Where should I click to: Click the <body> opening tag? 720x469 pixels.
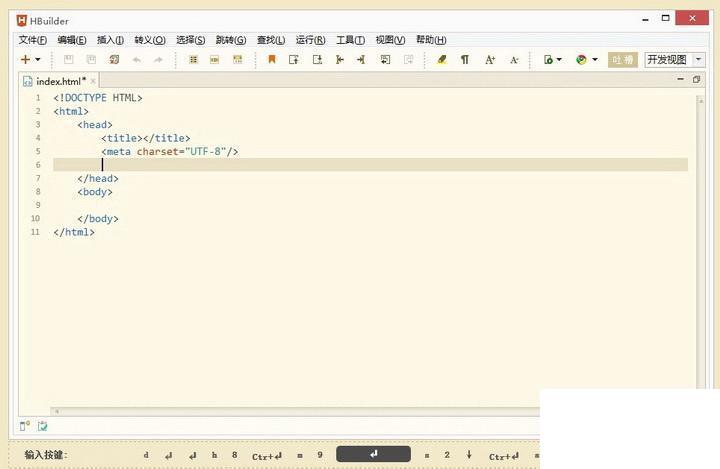pos(95,192)
